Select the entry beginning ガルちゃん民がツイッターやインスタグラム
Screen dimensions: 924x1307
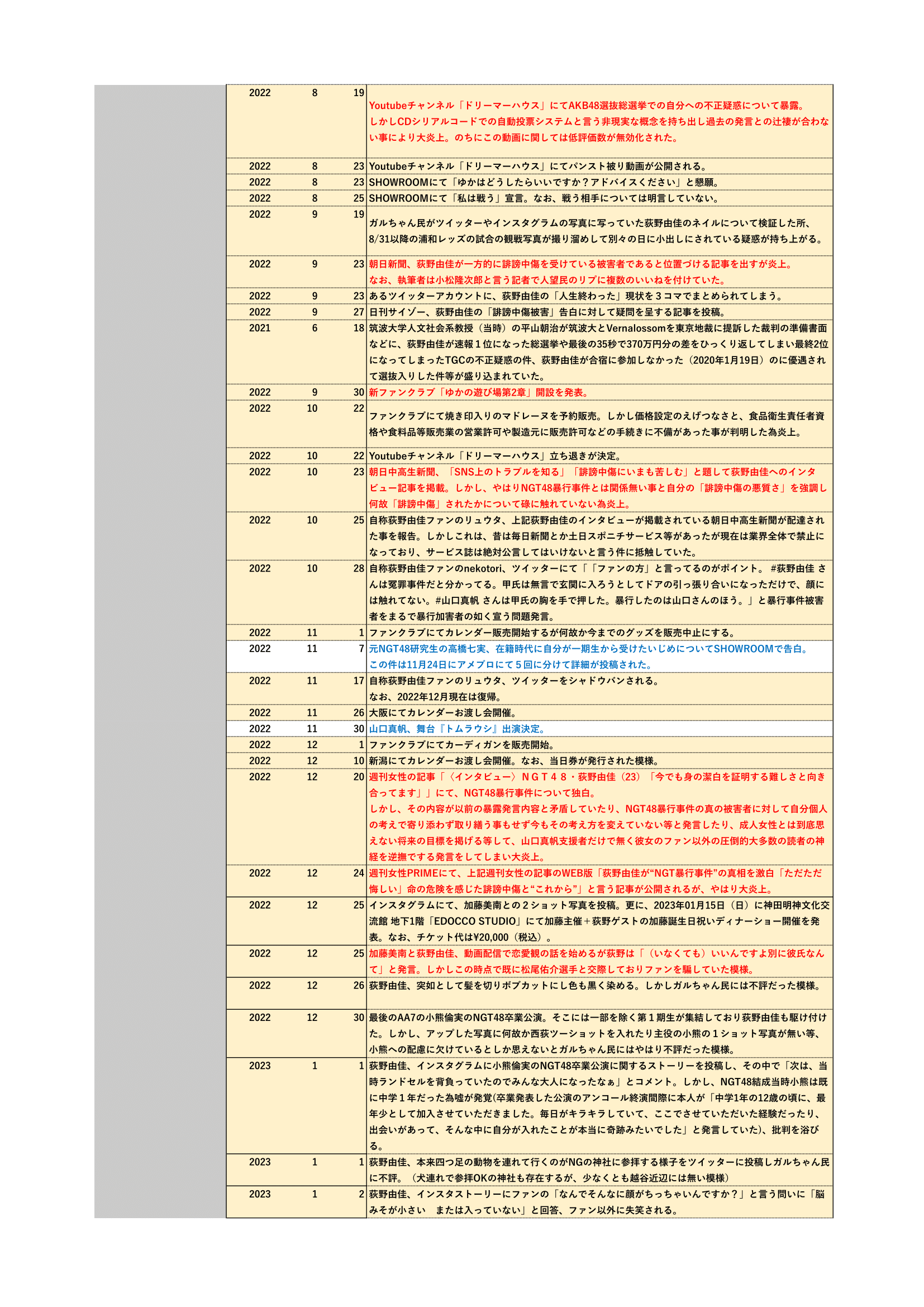coord(599,231)
